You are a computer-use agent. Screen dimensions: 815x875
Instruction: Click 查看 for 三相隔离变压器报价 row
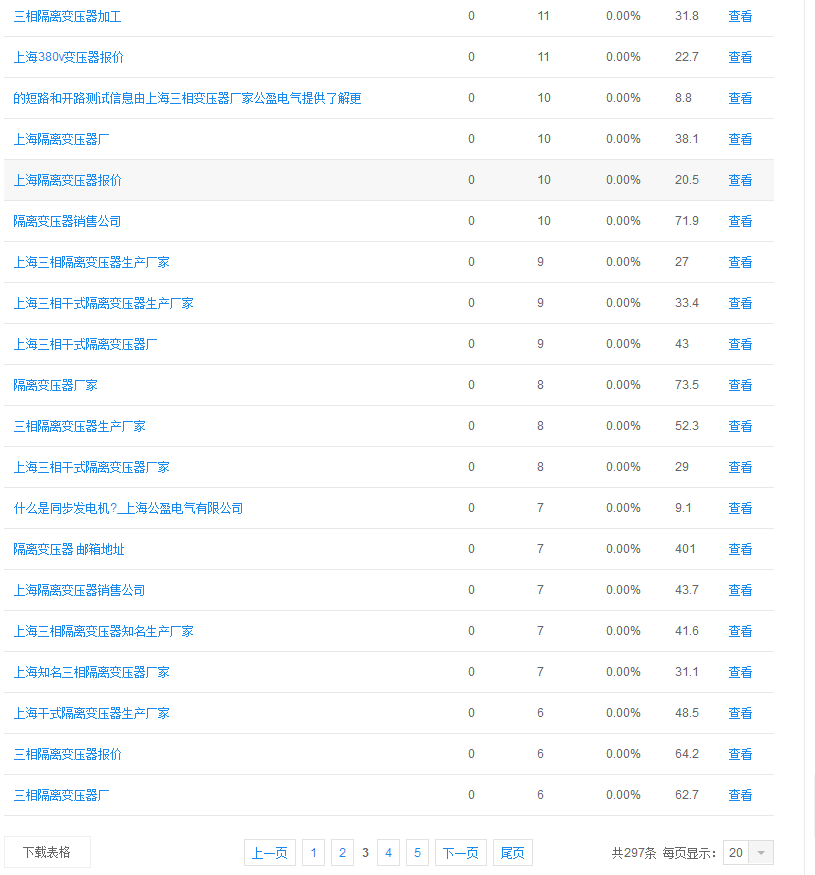(x=740, y=755)
